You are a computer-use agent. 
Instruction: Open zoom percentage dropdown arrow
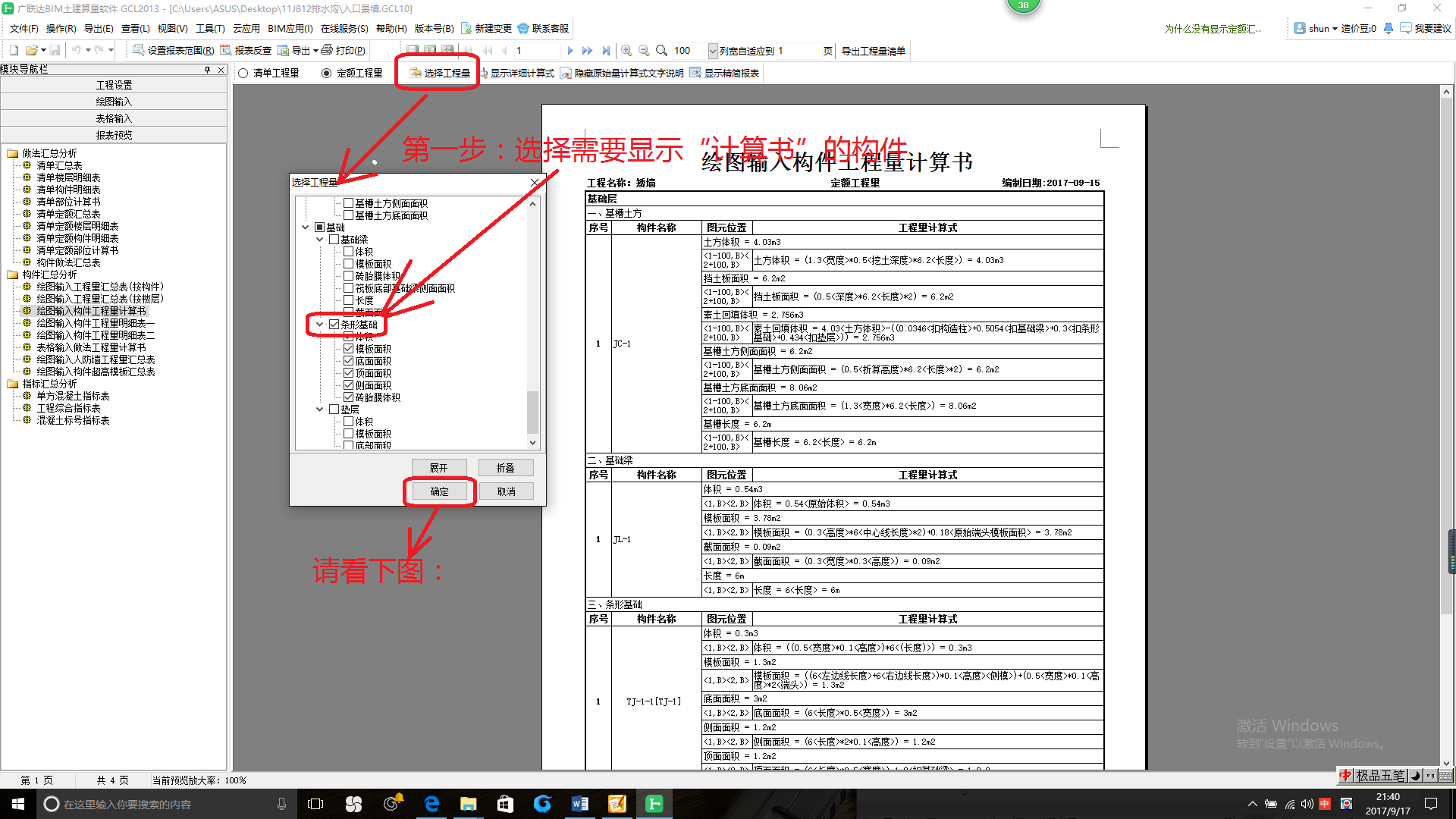tap(712, 51)
